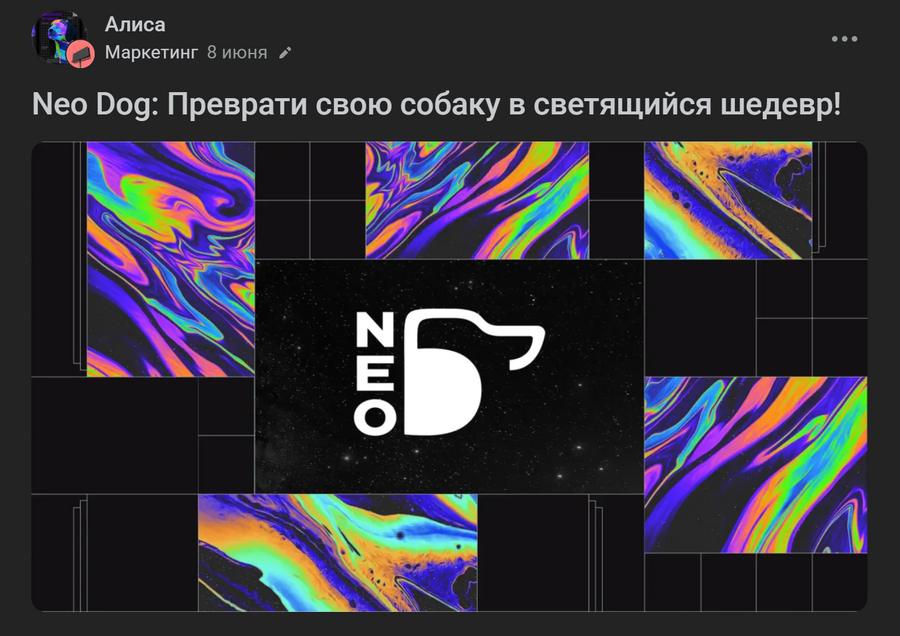Click the red Маркетинг badge on avatar
This screenshot has height=636, width=900.
pyautogui.click(x=80, y=55)
